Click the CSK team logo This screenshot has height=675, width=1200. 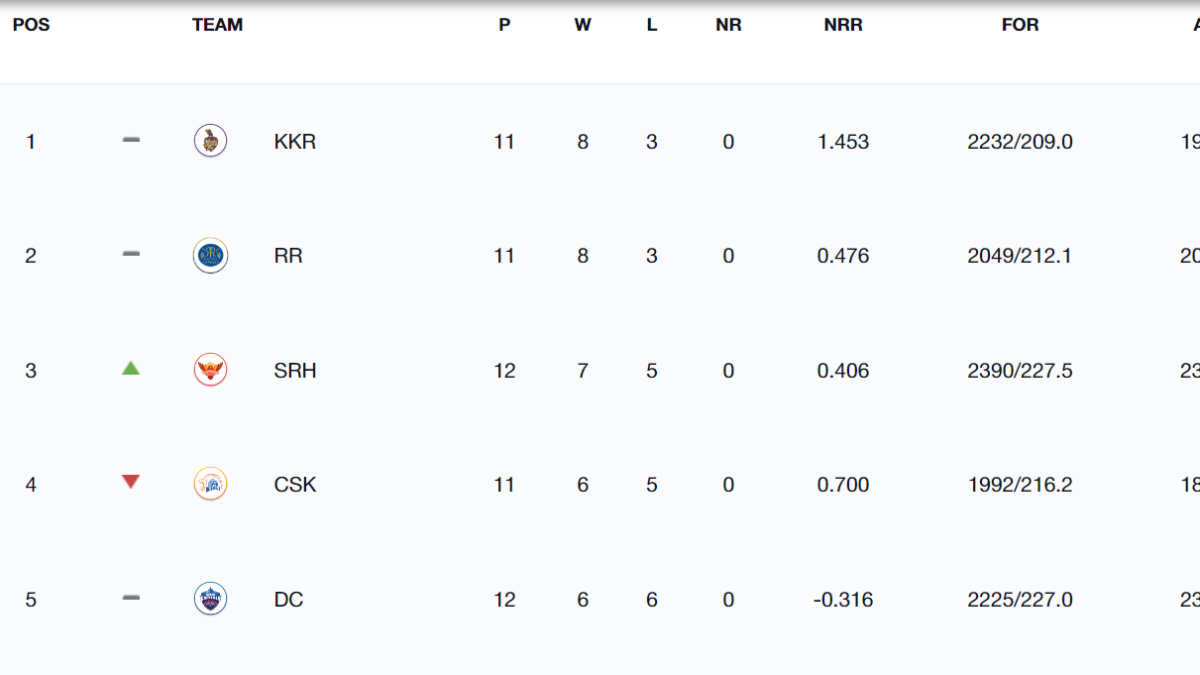tap(210, 484)
